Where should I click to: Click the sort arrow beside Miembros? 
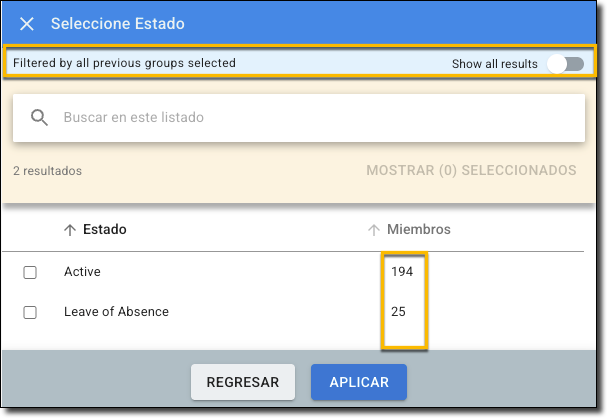coord(373,230)
